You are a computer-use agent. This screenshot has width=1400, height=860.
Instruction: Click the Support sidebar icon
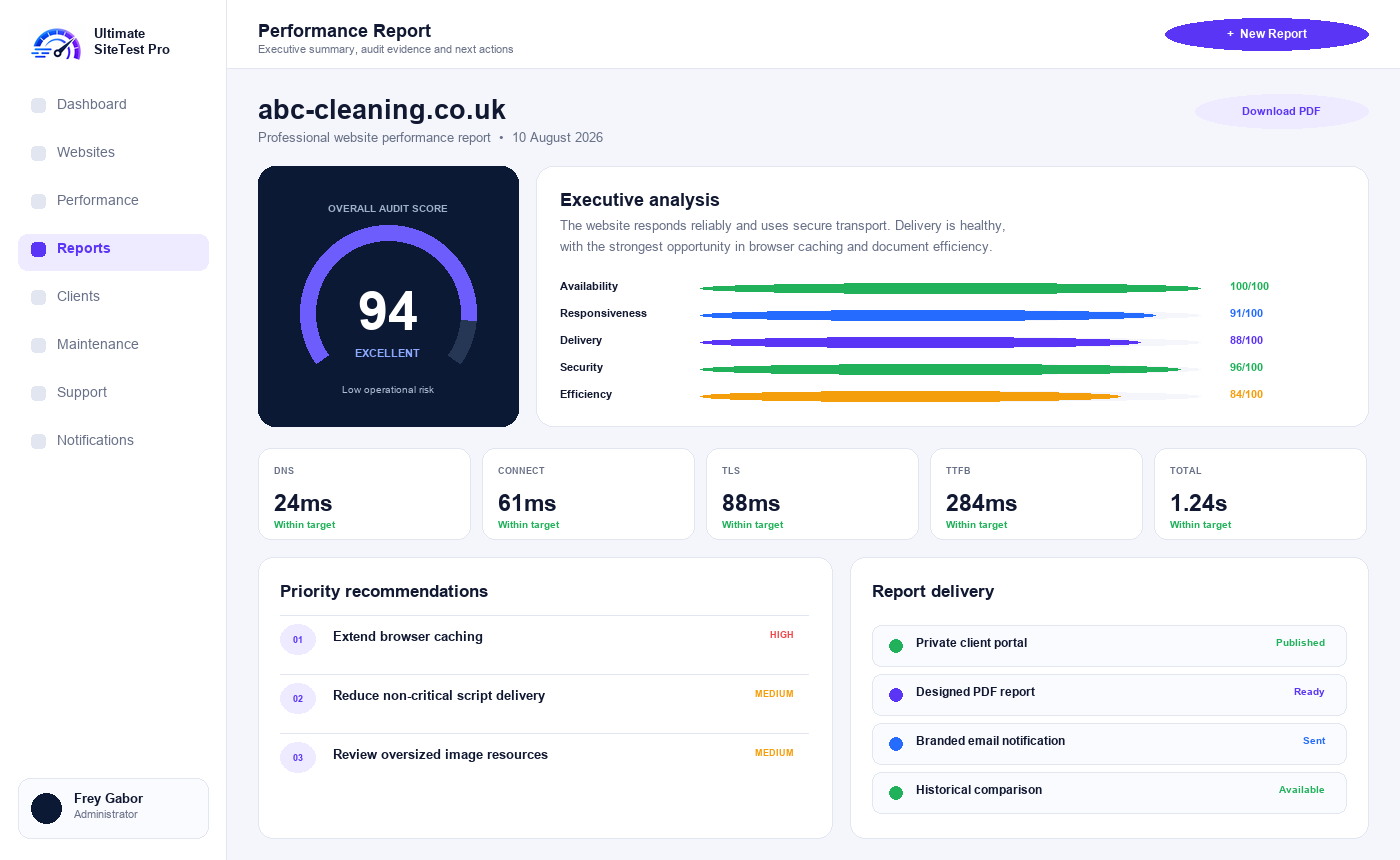pyautogui.click(x=38, y=393)
